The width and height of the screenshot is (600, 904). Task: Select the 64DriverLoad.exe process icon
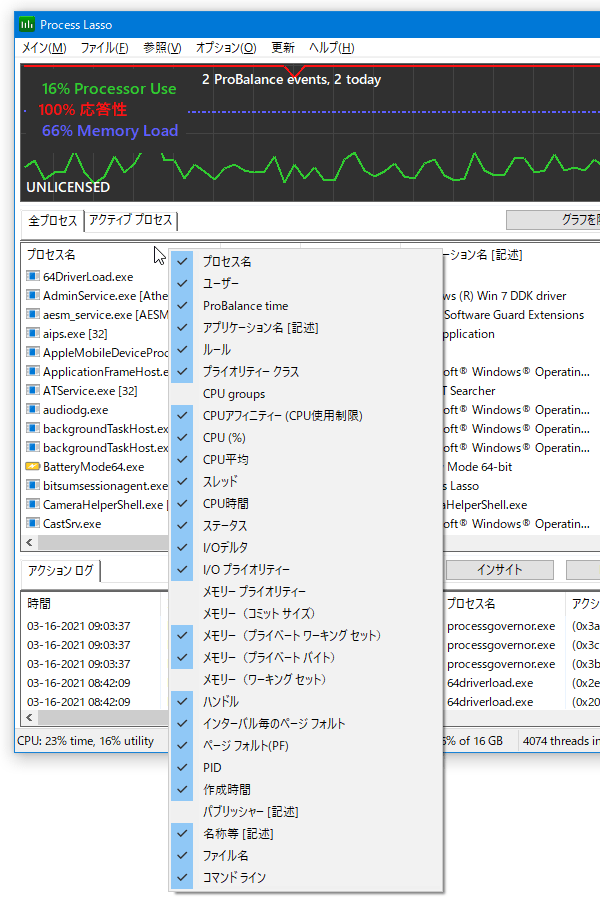coord(33,277)
